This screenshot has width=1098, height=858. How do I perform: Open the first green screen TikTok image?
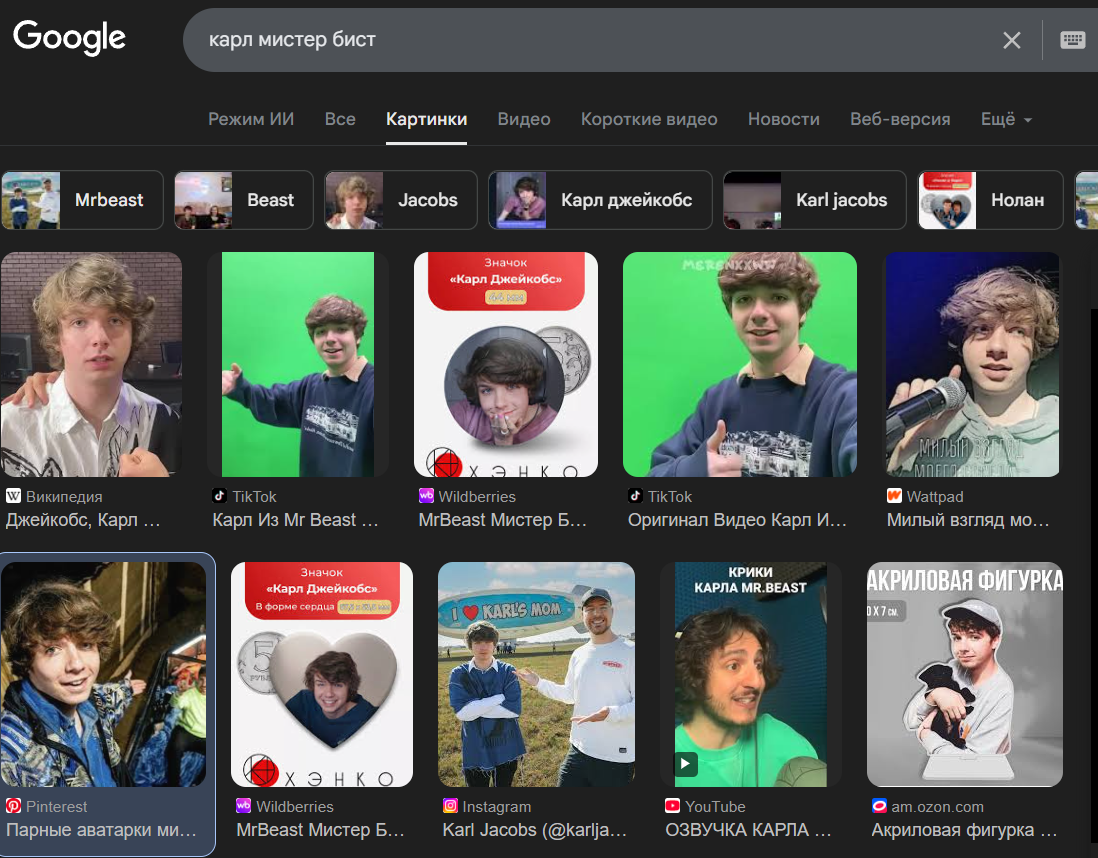click(298, 364)
